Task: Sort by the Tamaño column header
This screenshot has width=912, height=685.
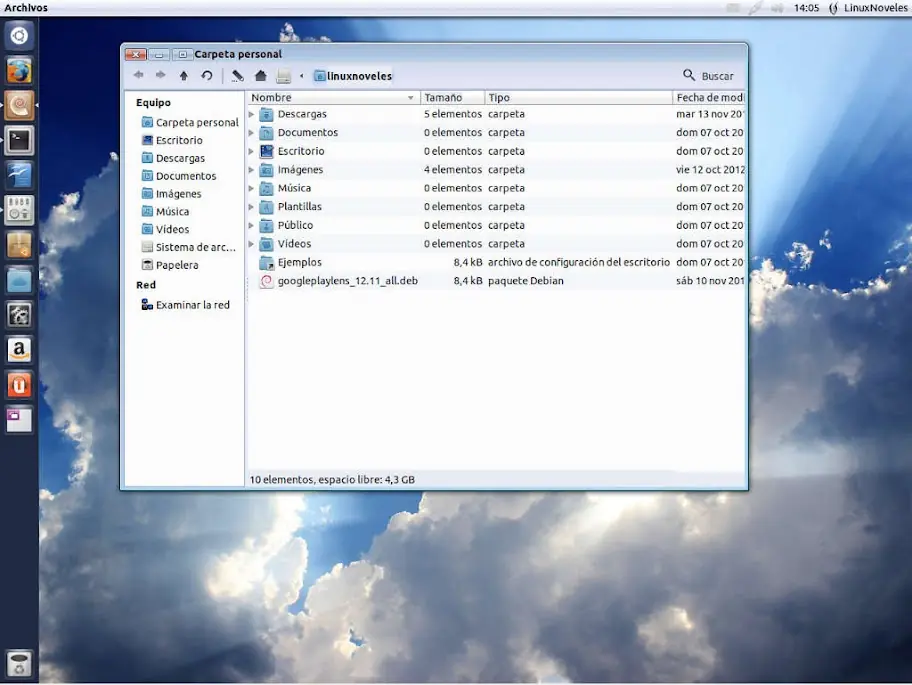Action: 452,98
